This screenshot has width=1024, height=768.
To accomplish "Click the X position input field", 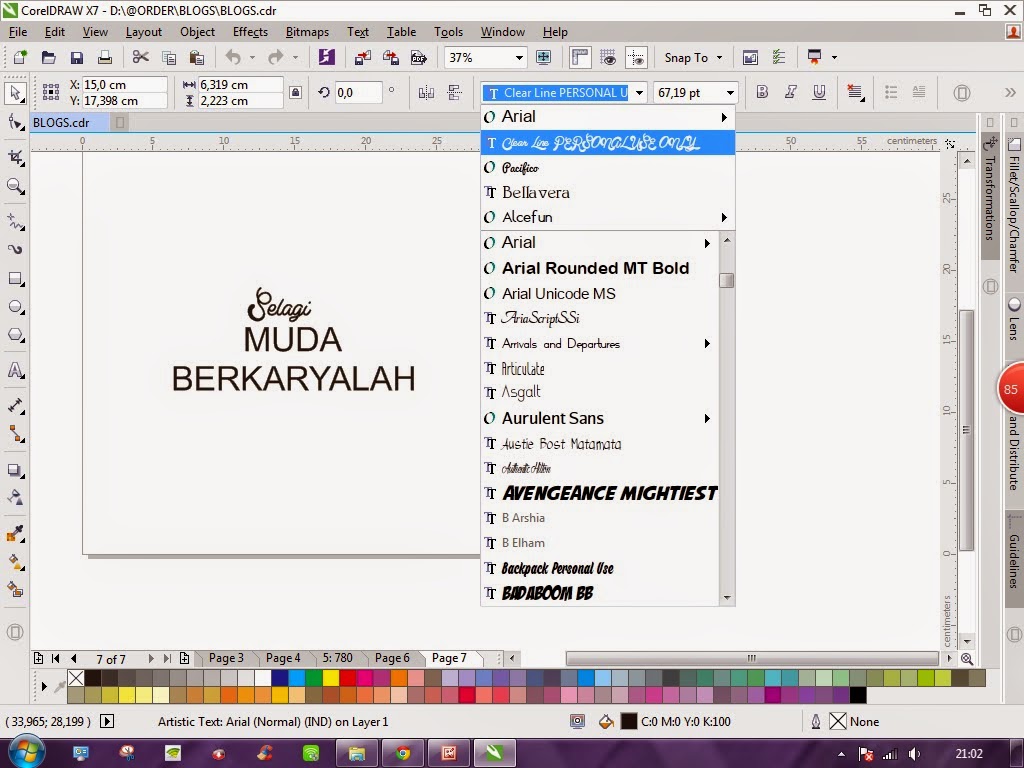I will click(124, 85).
